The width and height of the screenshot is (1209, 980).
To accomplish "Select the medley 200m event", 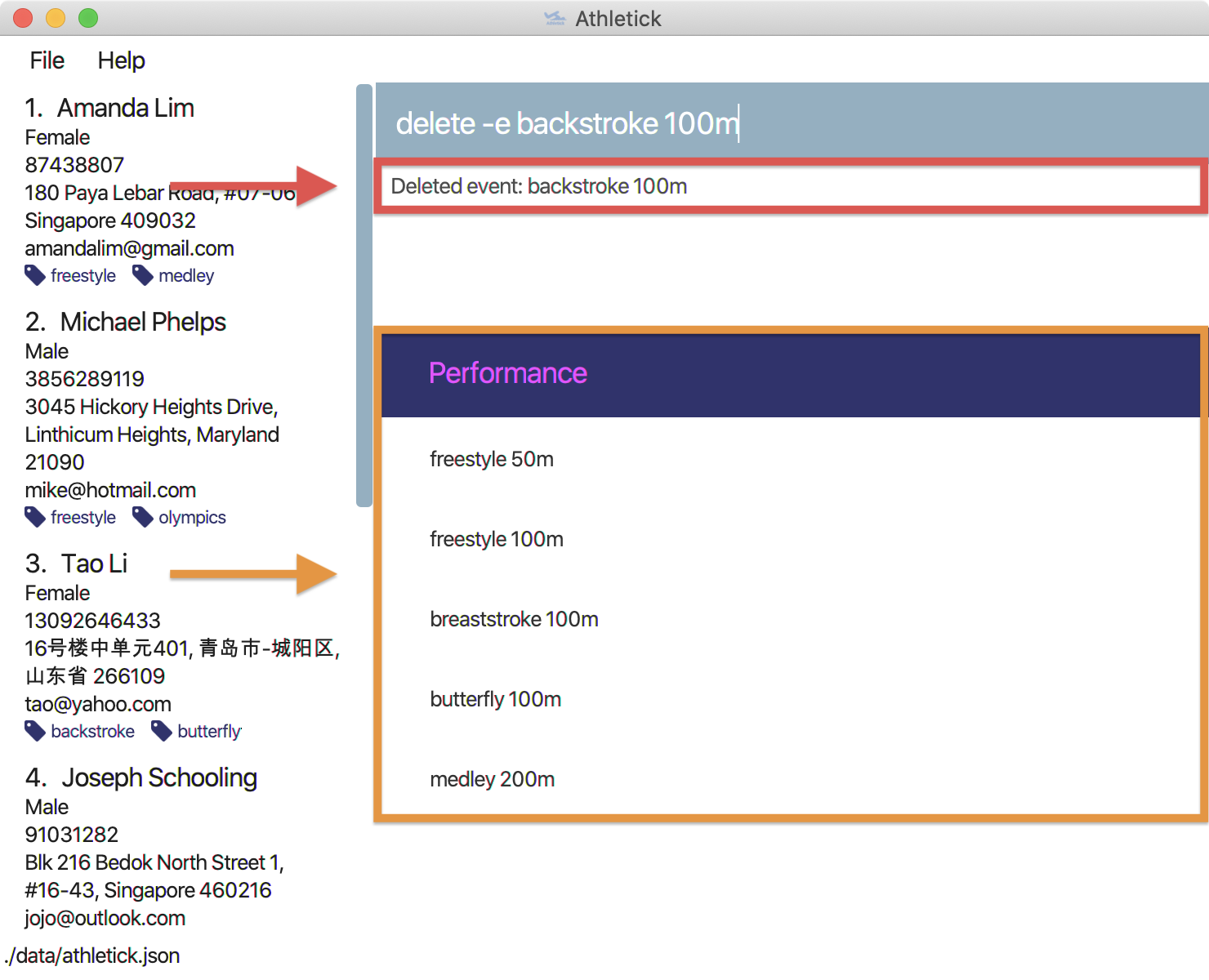I will (790, 779).
